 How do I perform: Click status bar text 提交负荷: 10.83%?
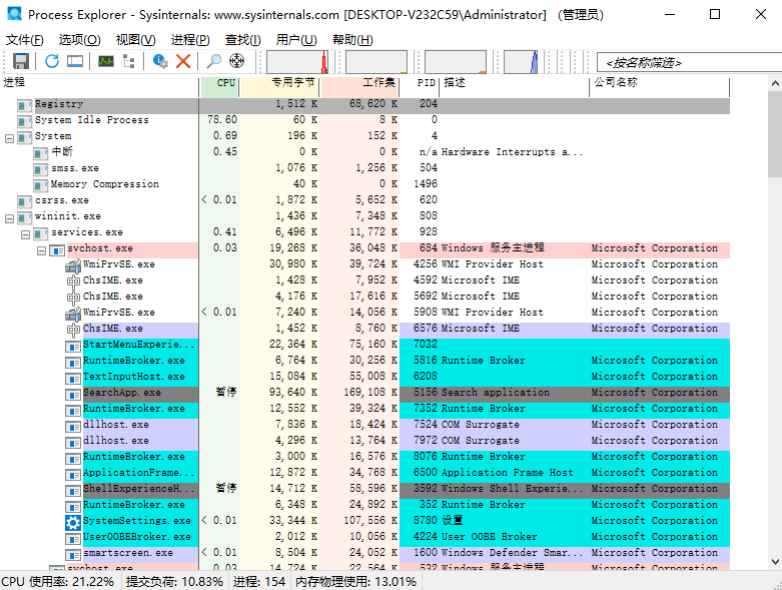[x=175, y=582]
